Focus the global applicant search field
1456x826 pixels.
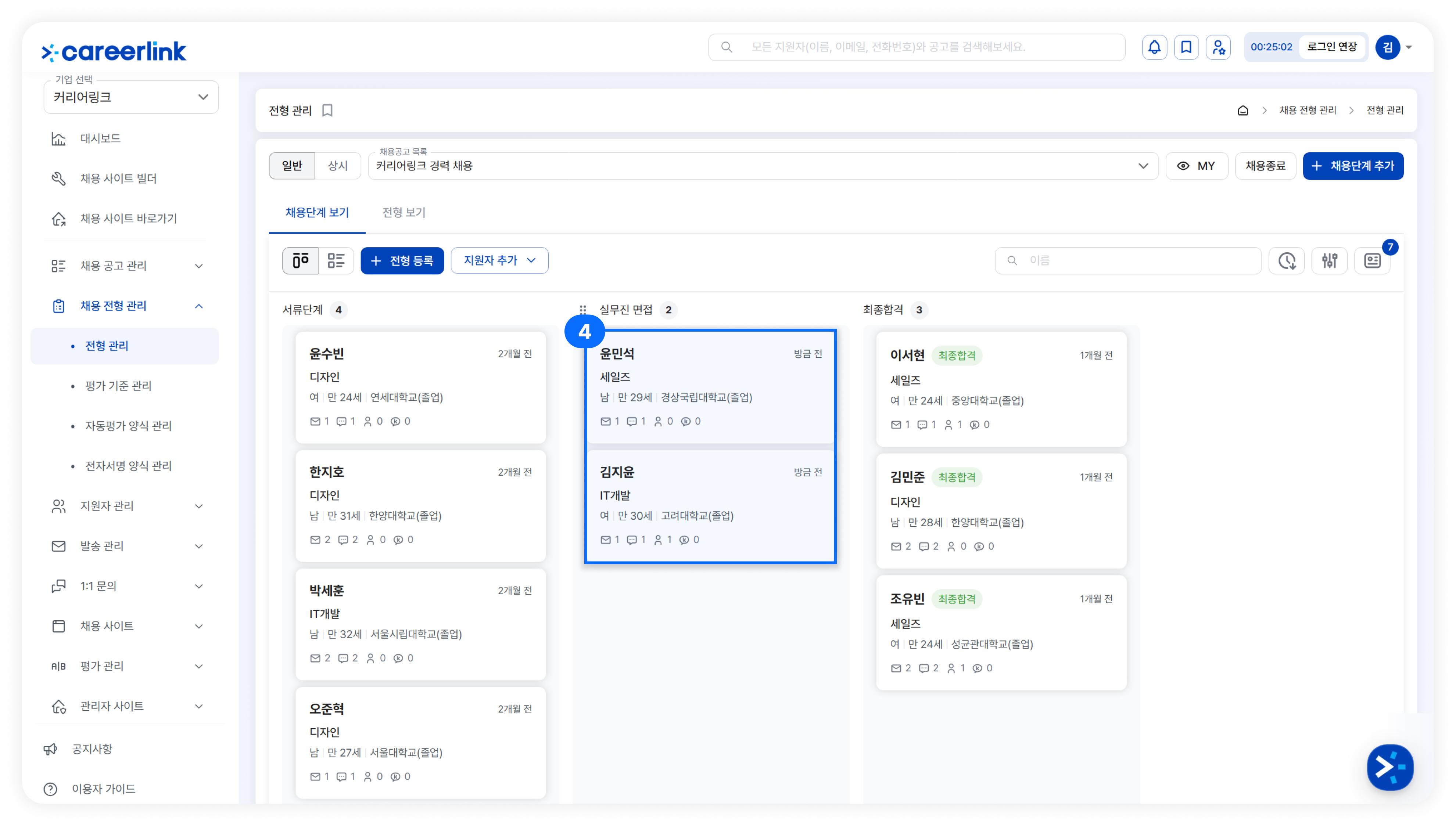[x=916, y=47]
